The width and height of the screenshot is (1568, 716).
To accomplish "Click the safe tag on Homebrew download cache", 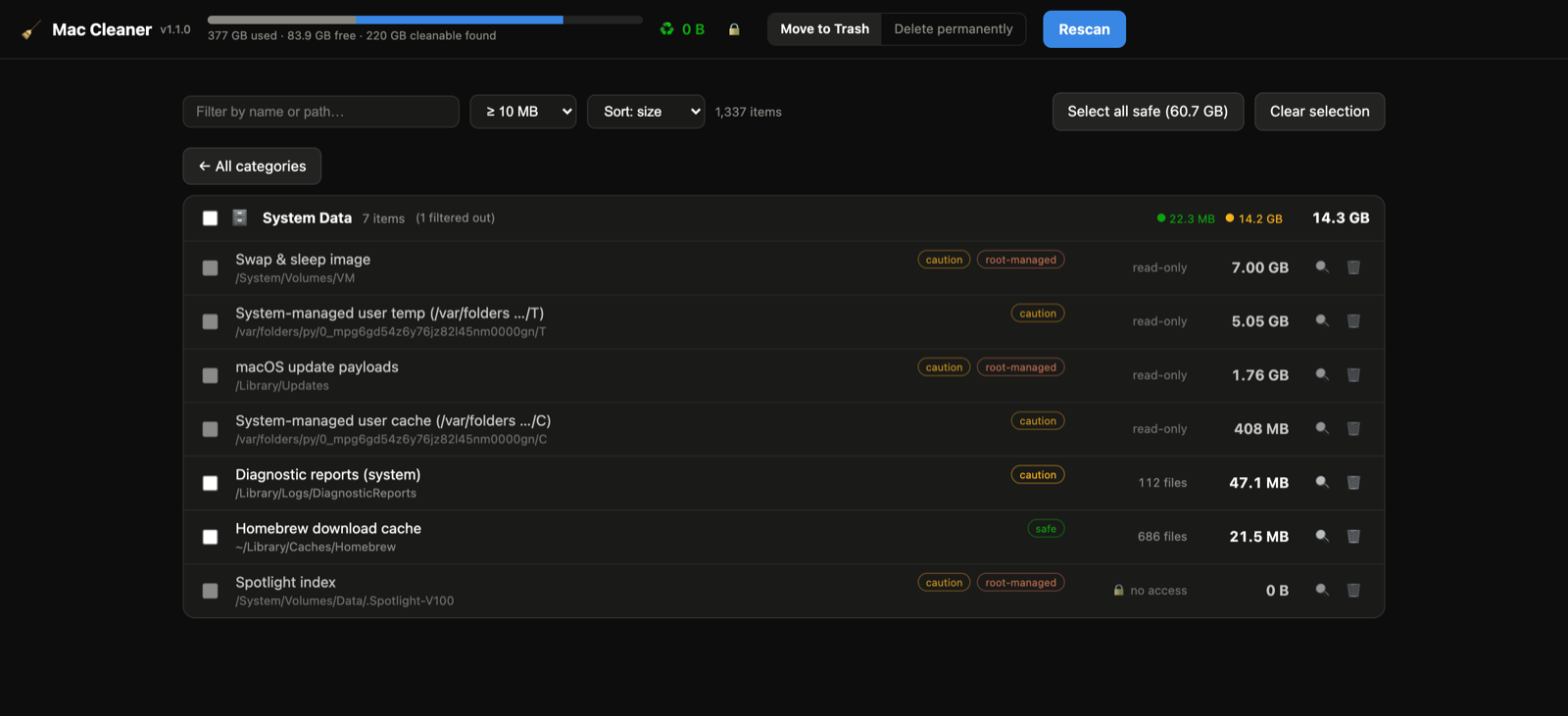I will point(1046,529).
